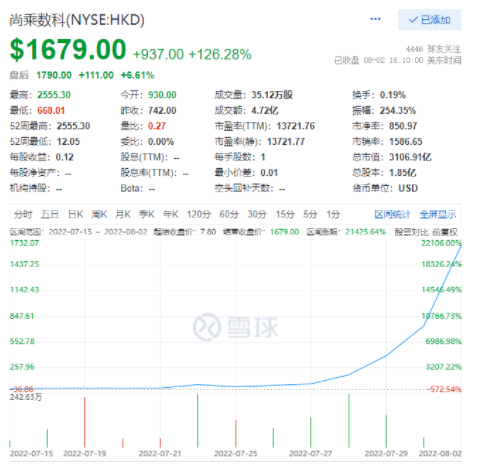
Task: Click the 量比 value 0.27
Action: pos(157,126)
